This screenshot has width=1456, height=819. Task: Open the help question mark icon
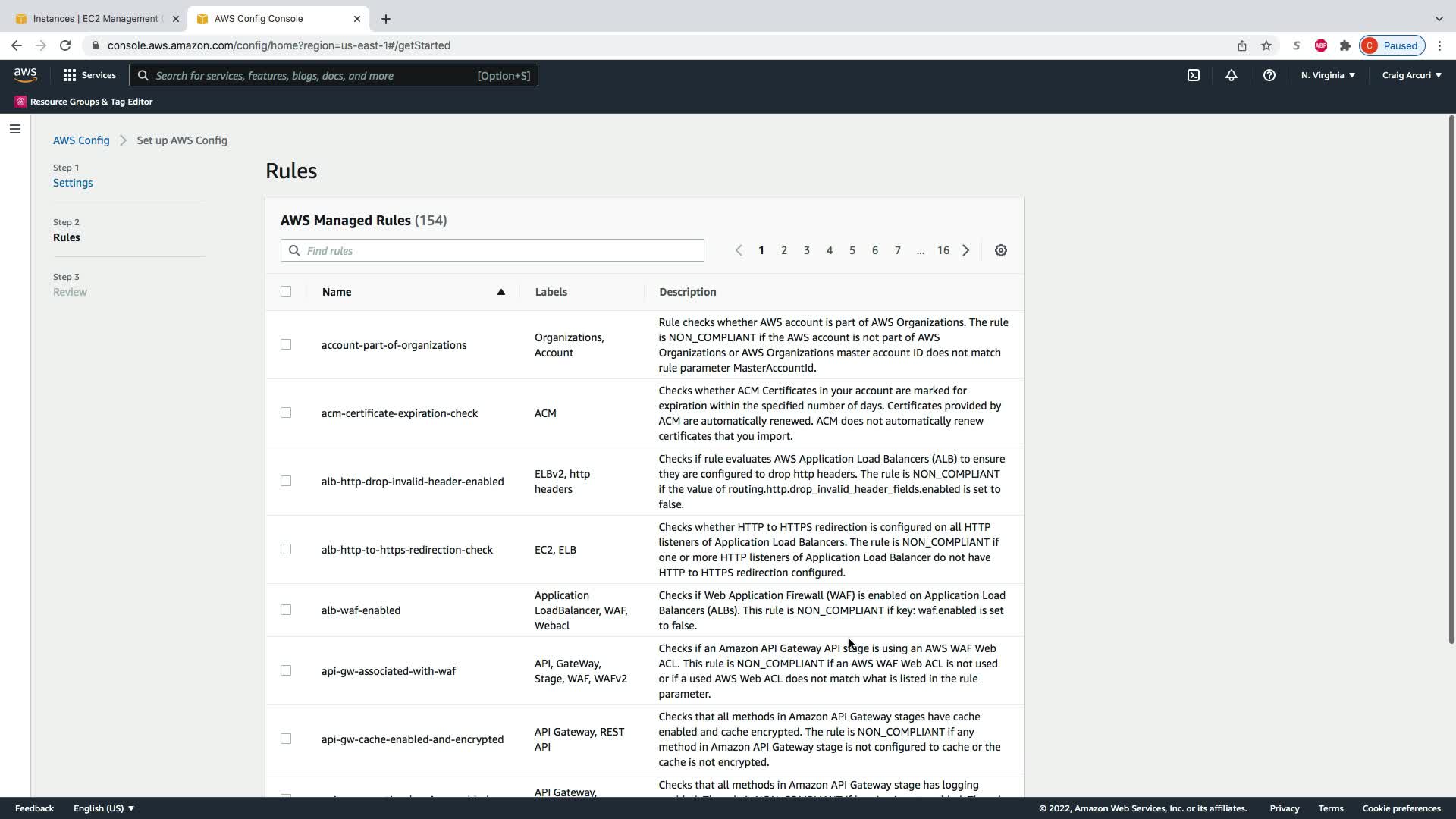pos(1269,75)
